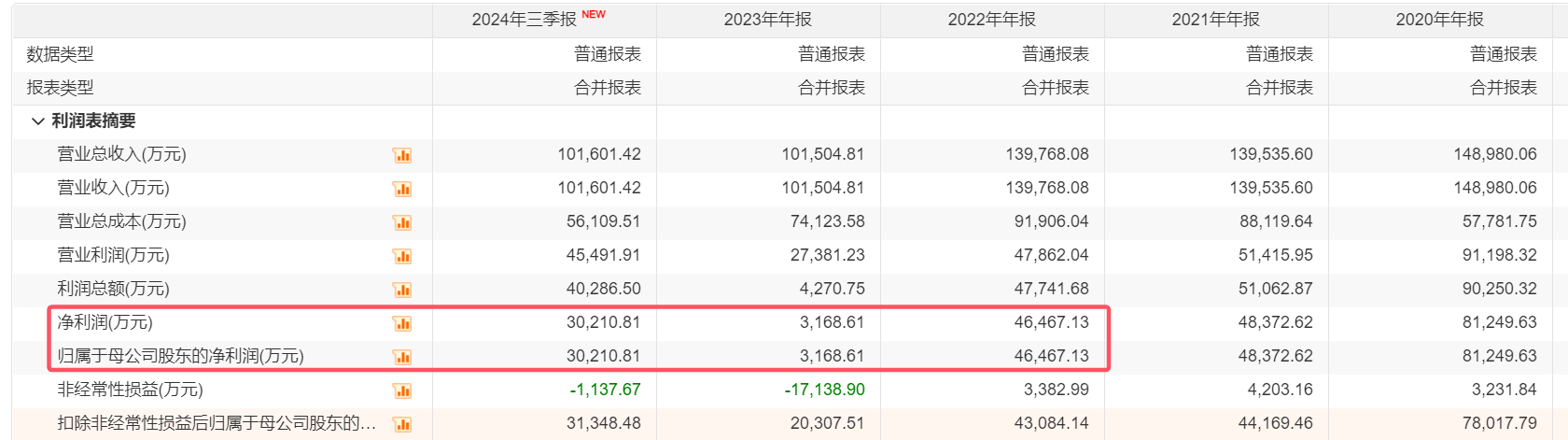This screenshot has width=1568, height=440.
Task: Click the value 78,017.79
Action: point(1500,423)
